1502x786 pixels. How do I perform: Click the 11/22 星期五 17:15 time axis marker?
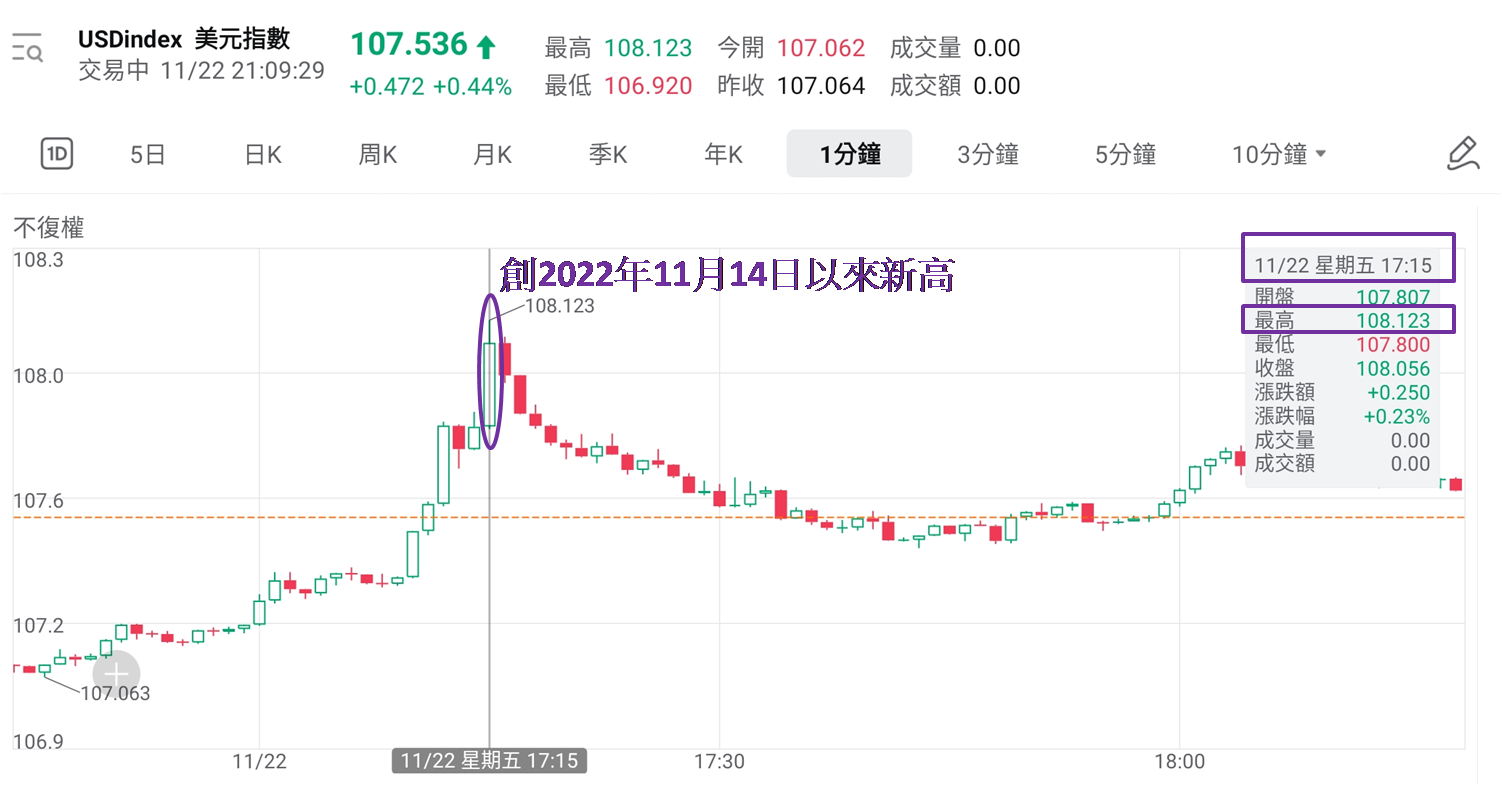point(489,761)
